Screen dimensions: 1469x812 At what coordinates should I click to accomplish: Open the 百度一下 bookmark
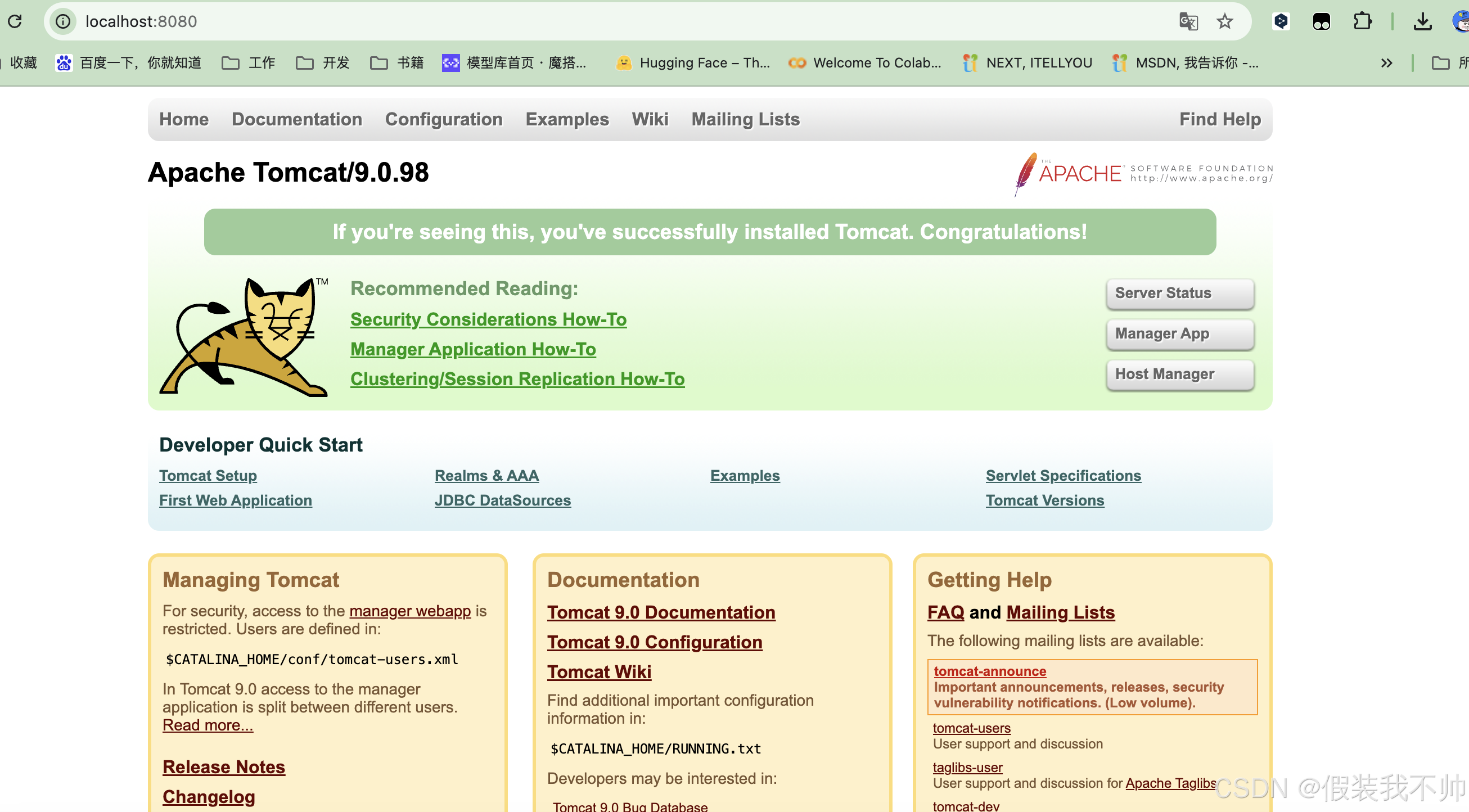click(128, 63)
